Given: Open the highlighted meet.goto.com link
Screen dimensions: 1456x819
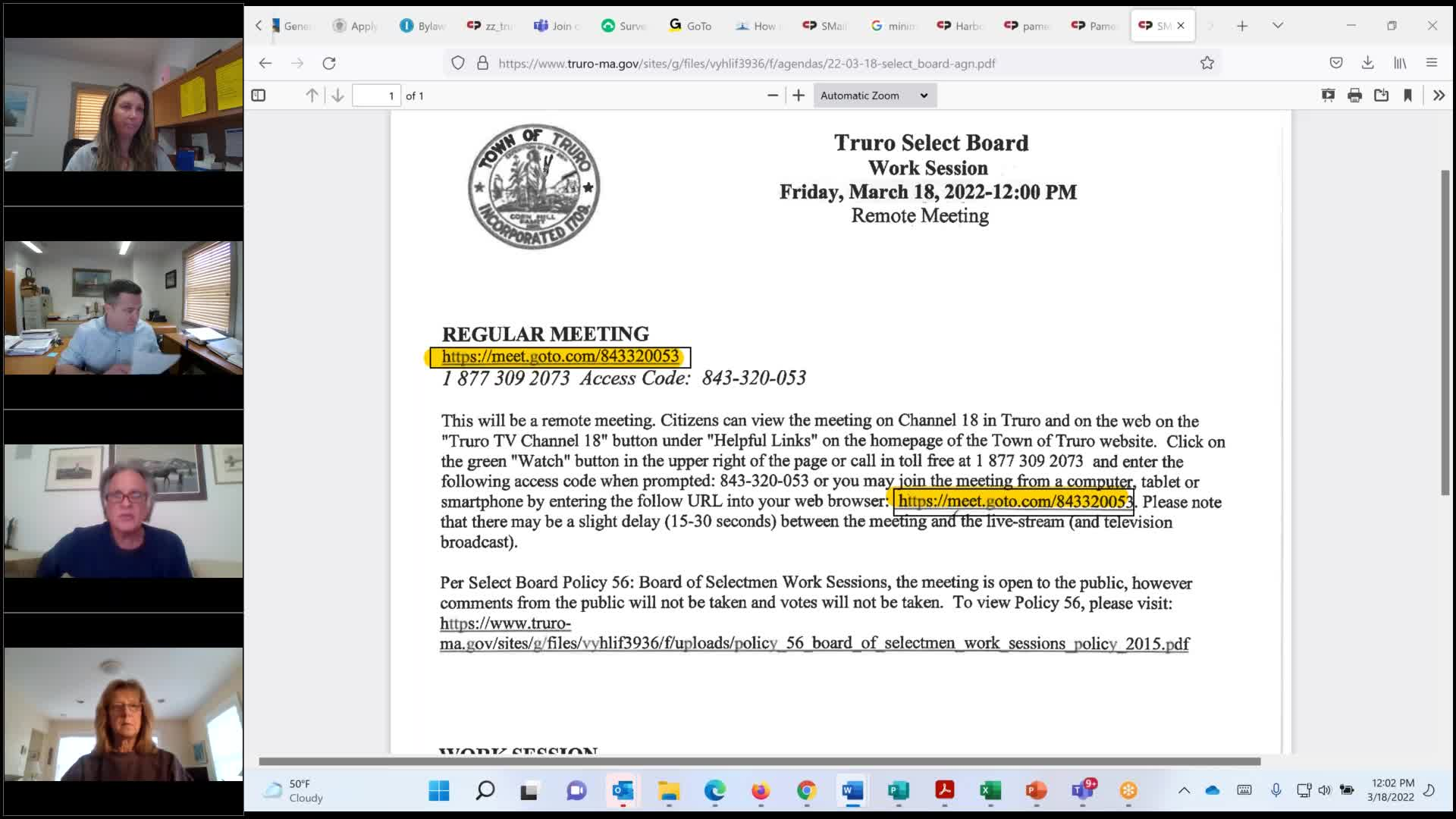Looking at the screenshot, I should tap(559, 356).
